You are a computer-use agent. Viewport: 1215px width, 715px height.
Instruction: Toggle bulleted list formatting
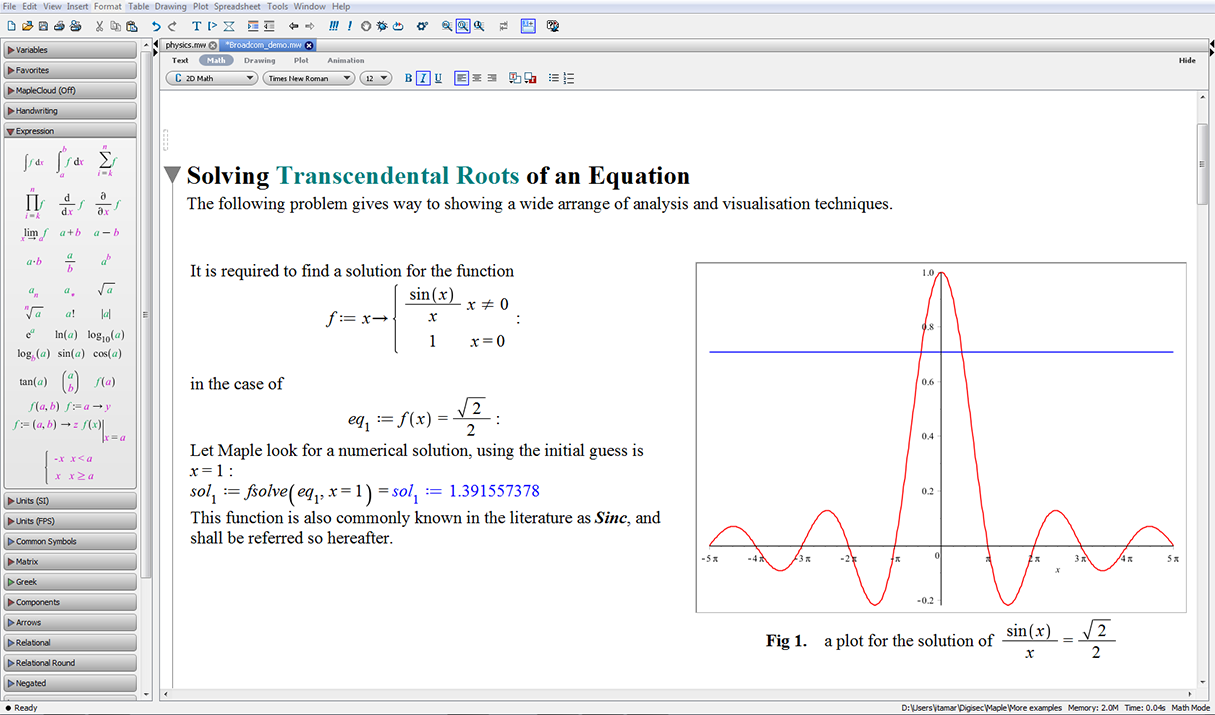point(553,78)
